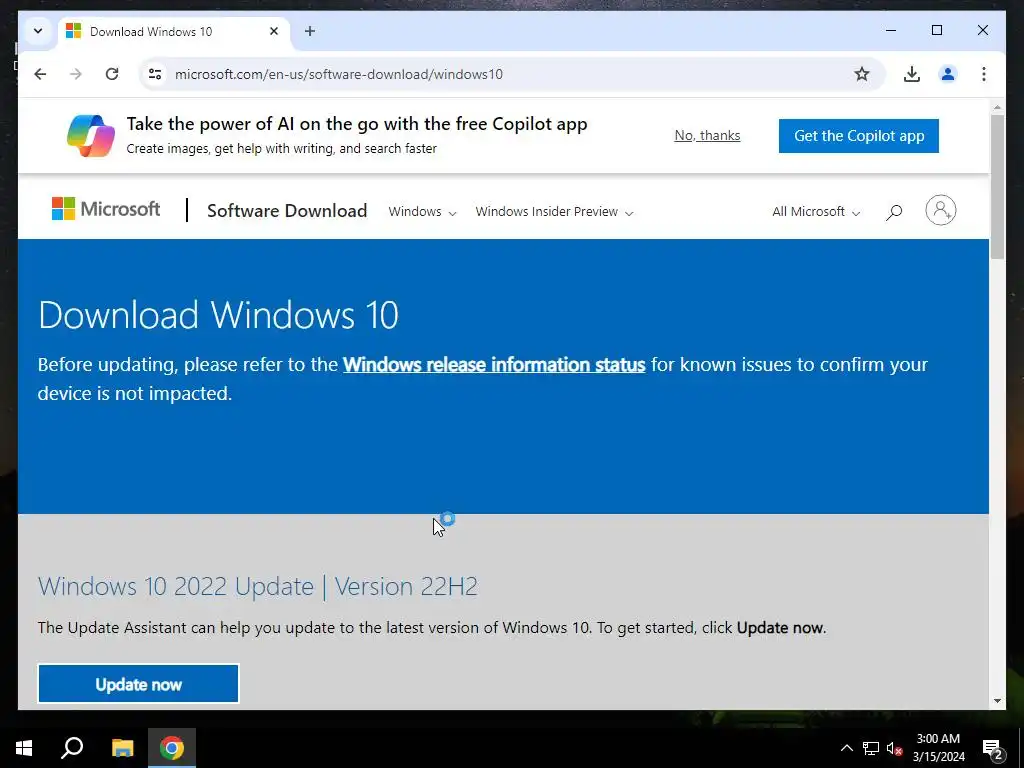Click the page scrollbar thumb
The image size is (1024, 768).
click(x=997, y=187)
